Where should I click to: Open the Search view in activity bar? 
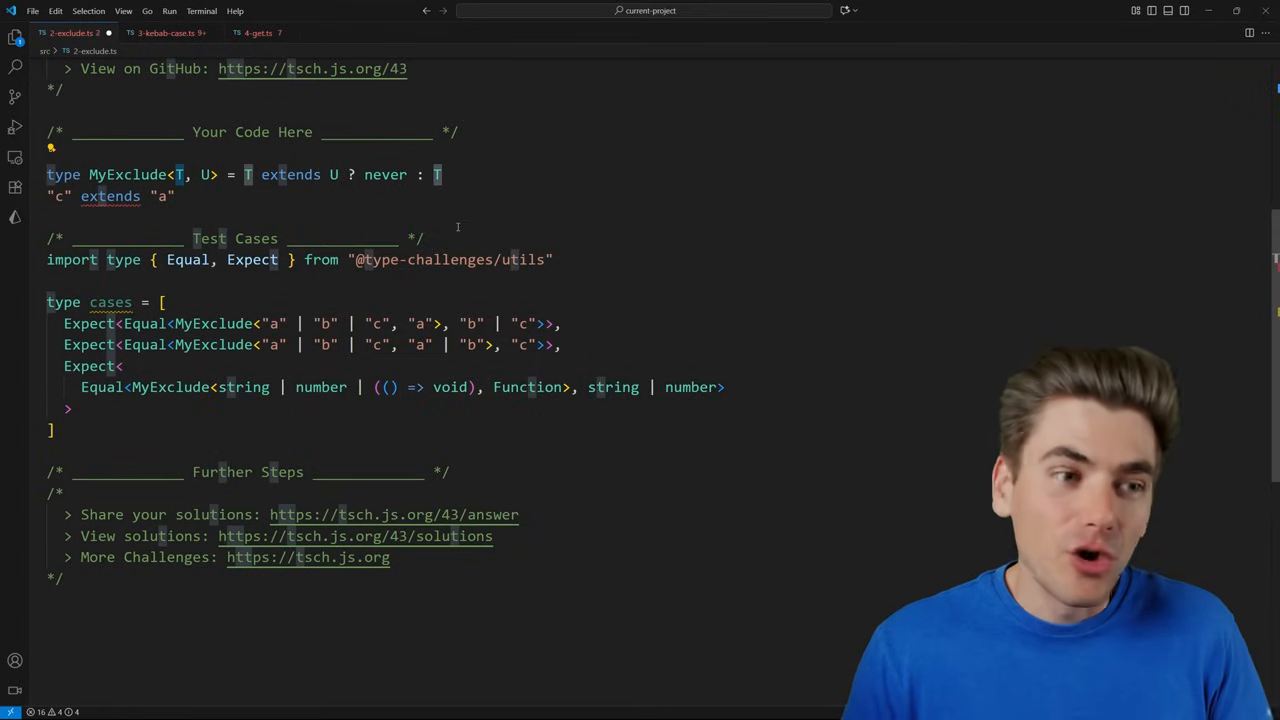(x=15, y=67)
